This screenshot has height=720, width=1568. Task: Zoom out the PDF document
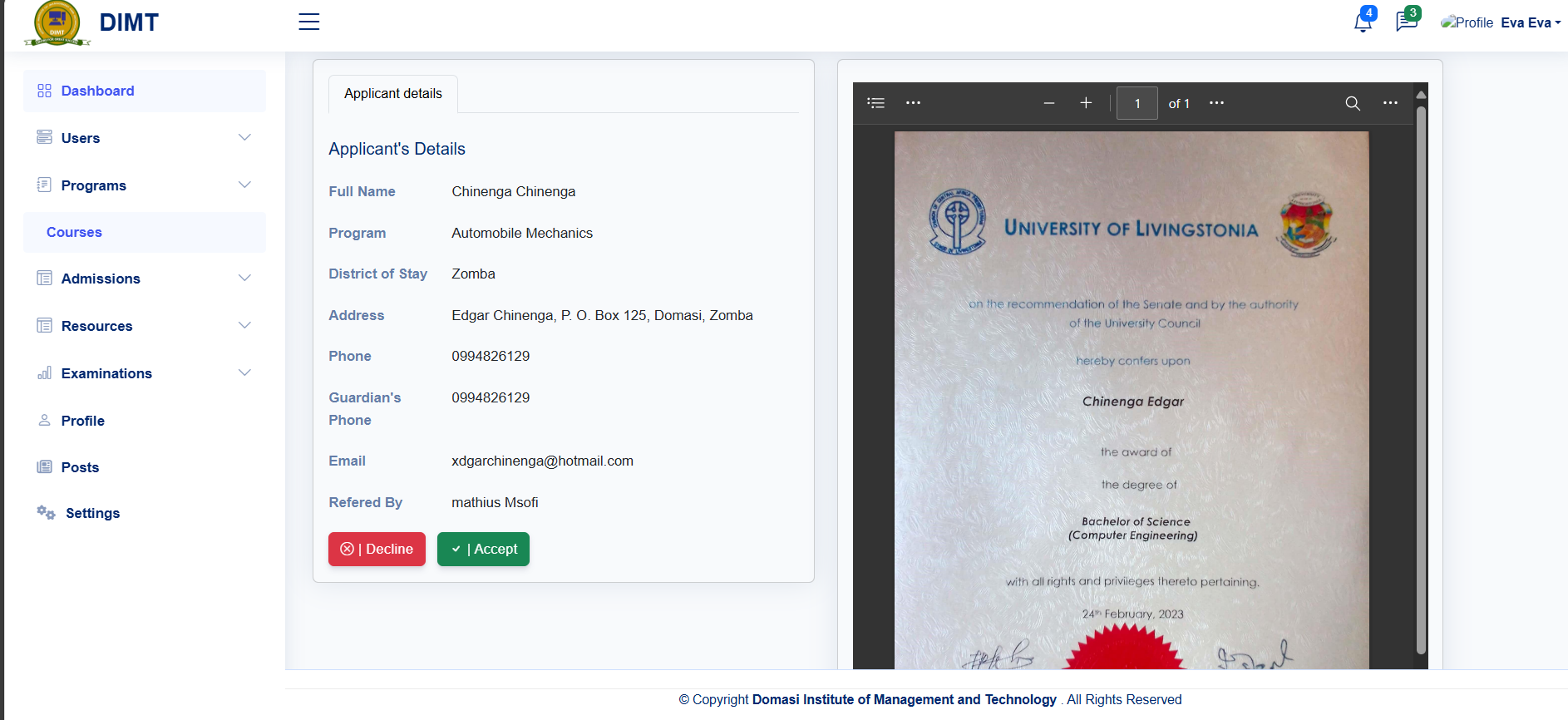(1049, 103)
